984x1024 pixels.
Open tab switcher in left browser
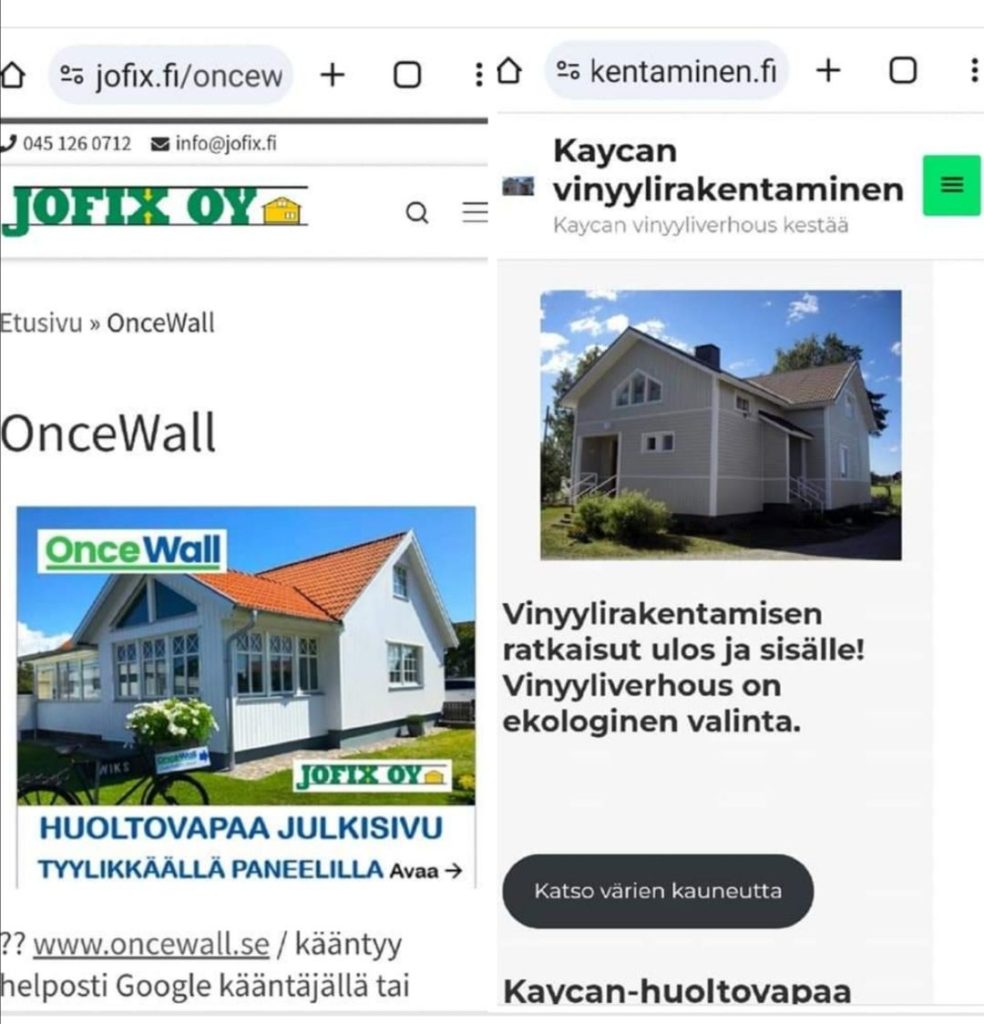tap(407, 74)
